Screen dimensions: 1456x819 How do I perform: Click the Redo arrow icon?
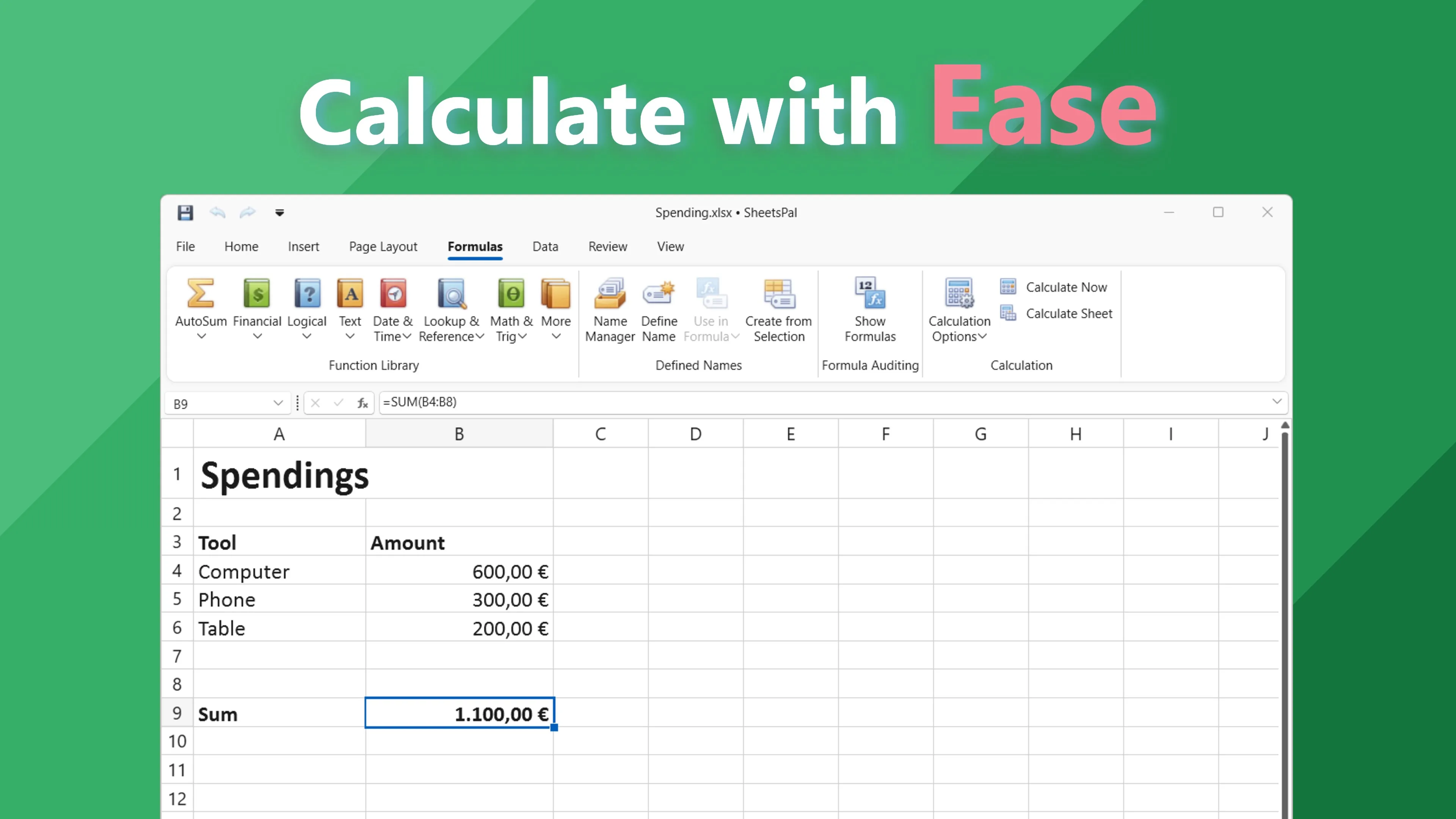point(248,212)
